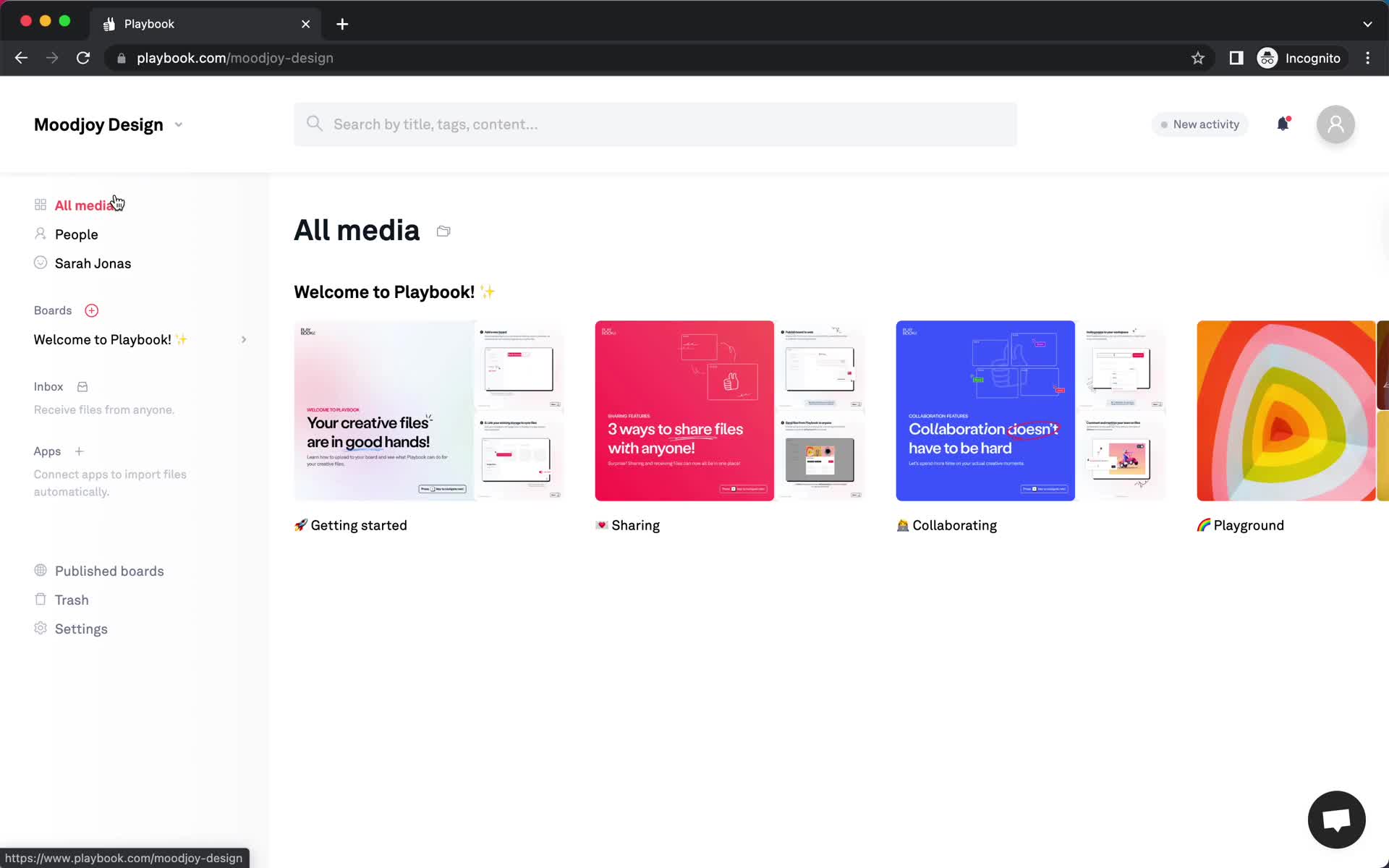Click the Inbox icon in sidebar
This screenshot has height=868, width=1389.
pyautogui.click(x=82, y=387)
